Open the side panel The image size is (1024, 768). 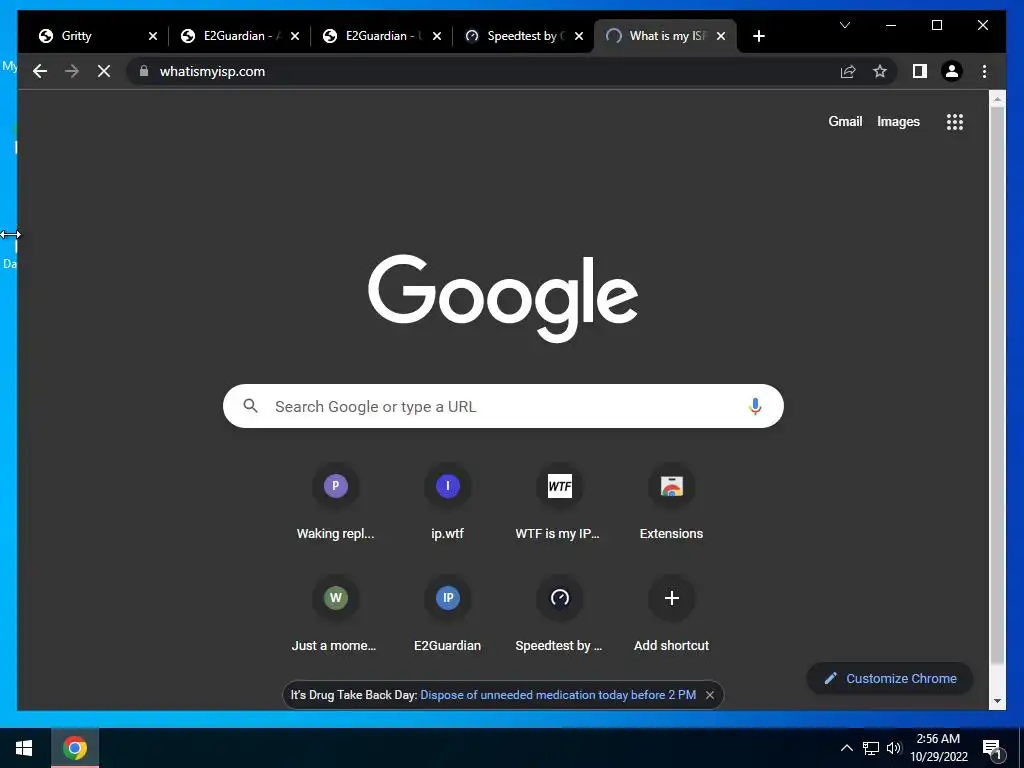(920, 71)
